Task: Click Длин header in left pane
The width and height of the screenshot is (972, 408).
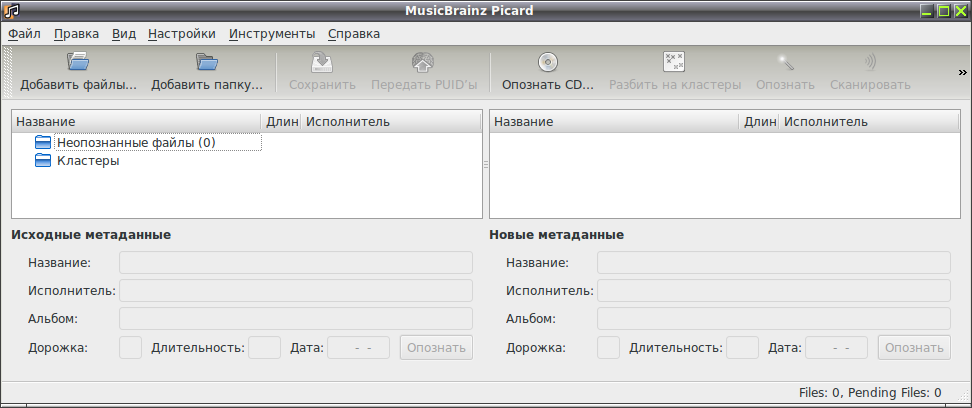Action: point(281,122)
